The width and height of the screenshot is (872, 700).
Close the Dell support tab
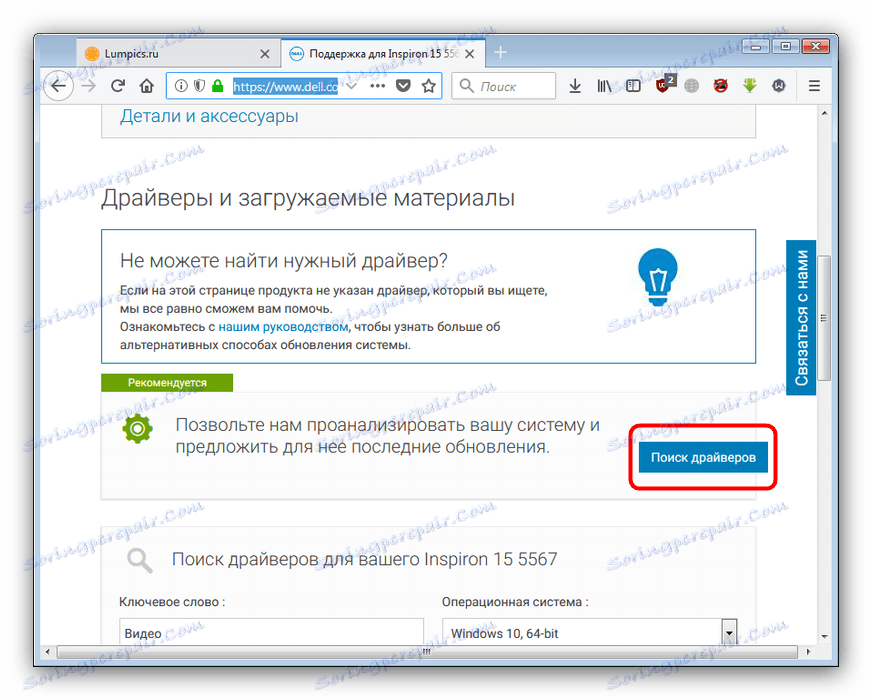point(470,54)
